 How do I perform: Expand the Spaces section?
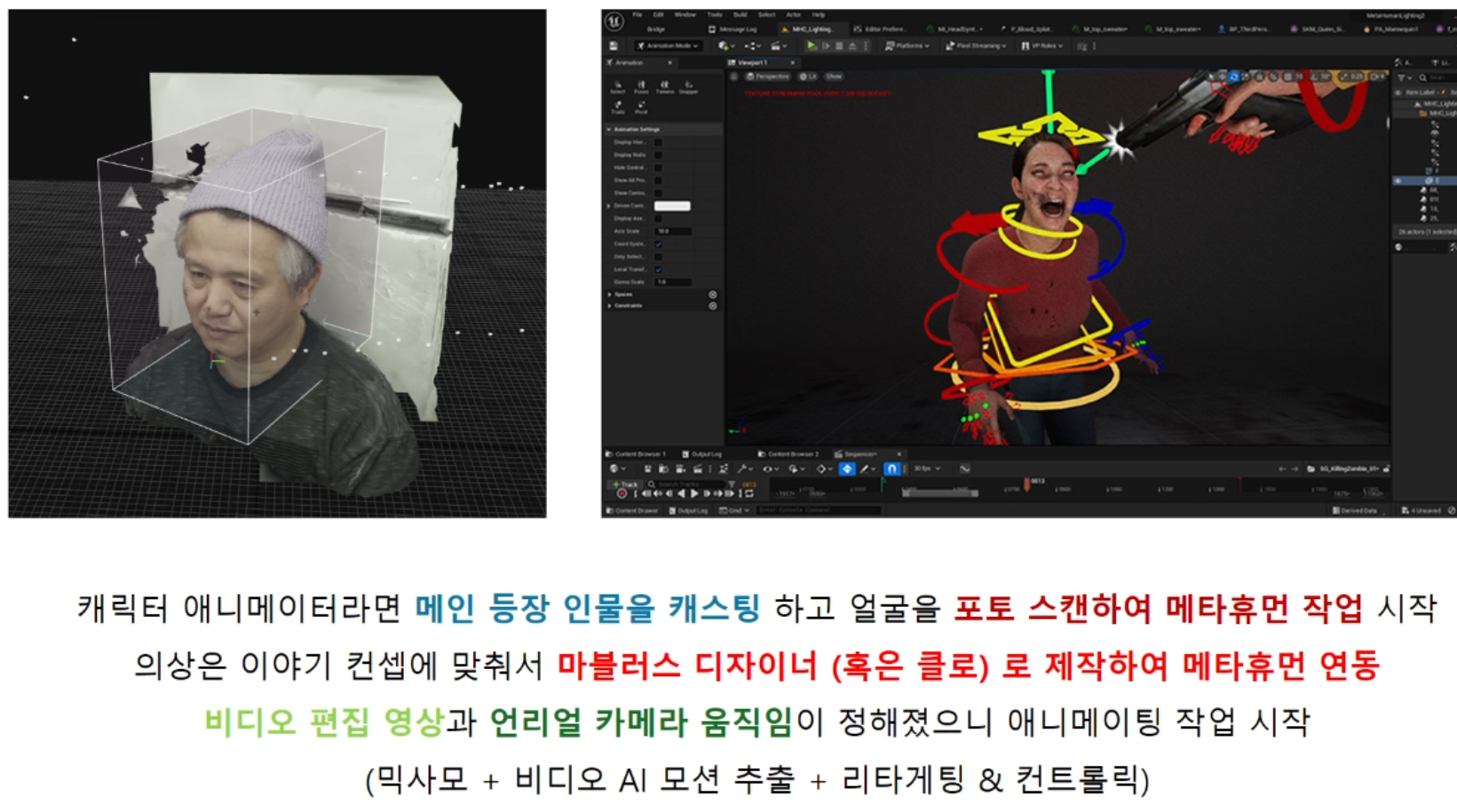click(x=609, y=294)
